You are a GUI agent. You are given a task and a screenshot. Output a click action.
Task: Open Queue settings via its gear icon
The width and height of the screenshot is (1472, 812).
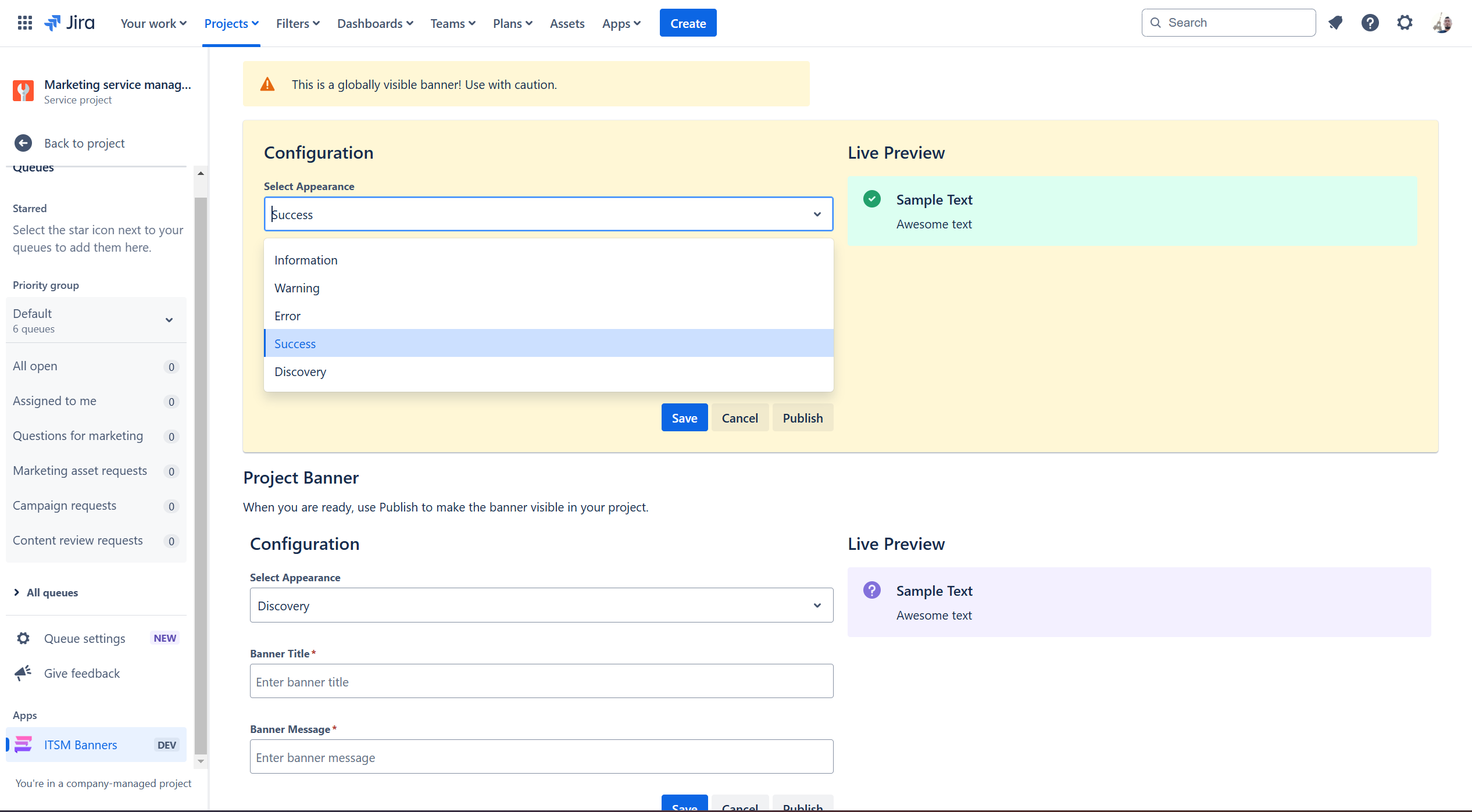tap(23, 638)
